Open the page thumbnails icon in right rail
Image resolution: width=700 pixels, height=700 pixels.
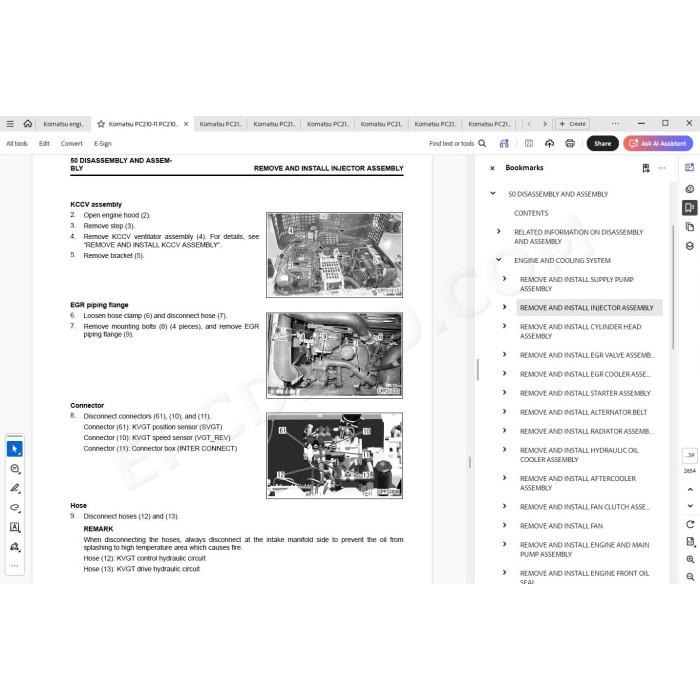pyautogui.click(x=690, y=227)
